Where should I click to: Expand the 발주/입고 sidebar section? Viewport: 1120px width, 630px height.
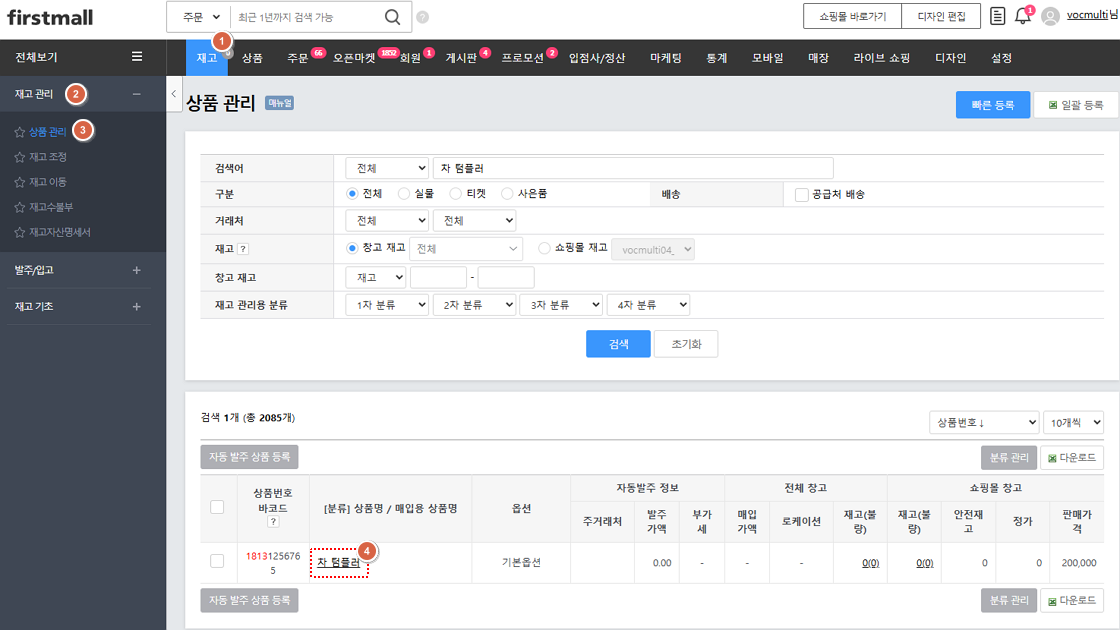tap(137, 270)
